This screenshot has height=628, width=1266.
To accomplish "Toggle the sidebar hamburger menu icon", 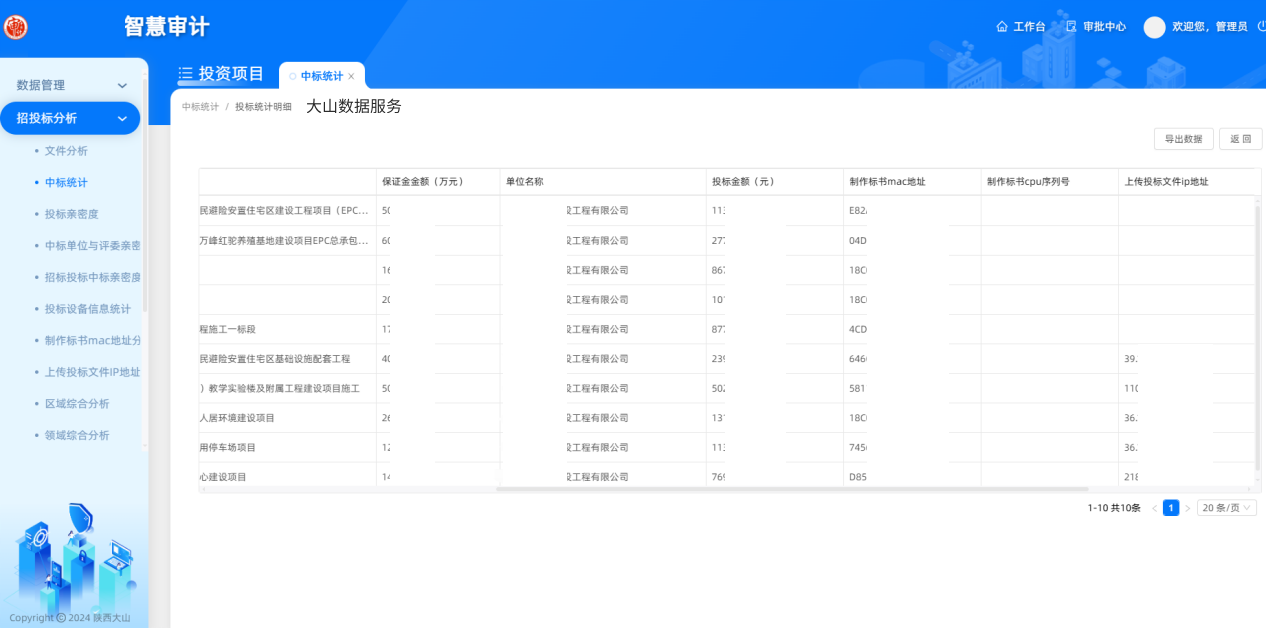I will [186, 74].
